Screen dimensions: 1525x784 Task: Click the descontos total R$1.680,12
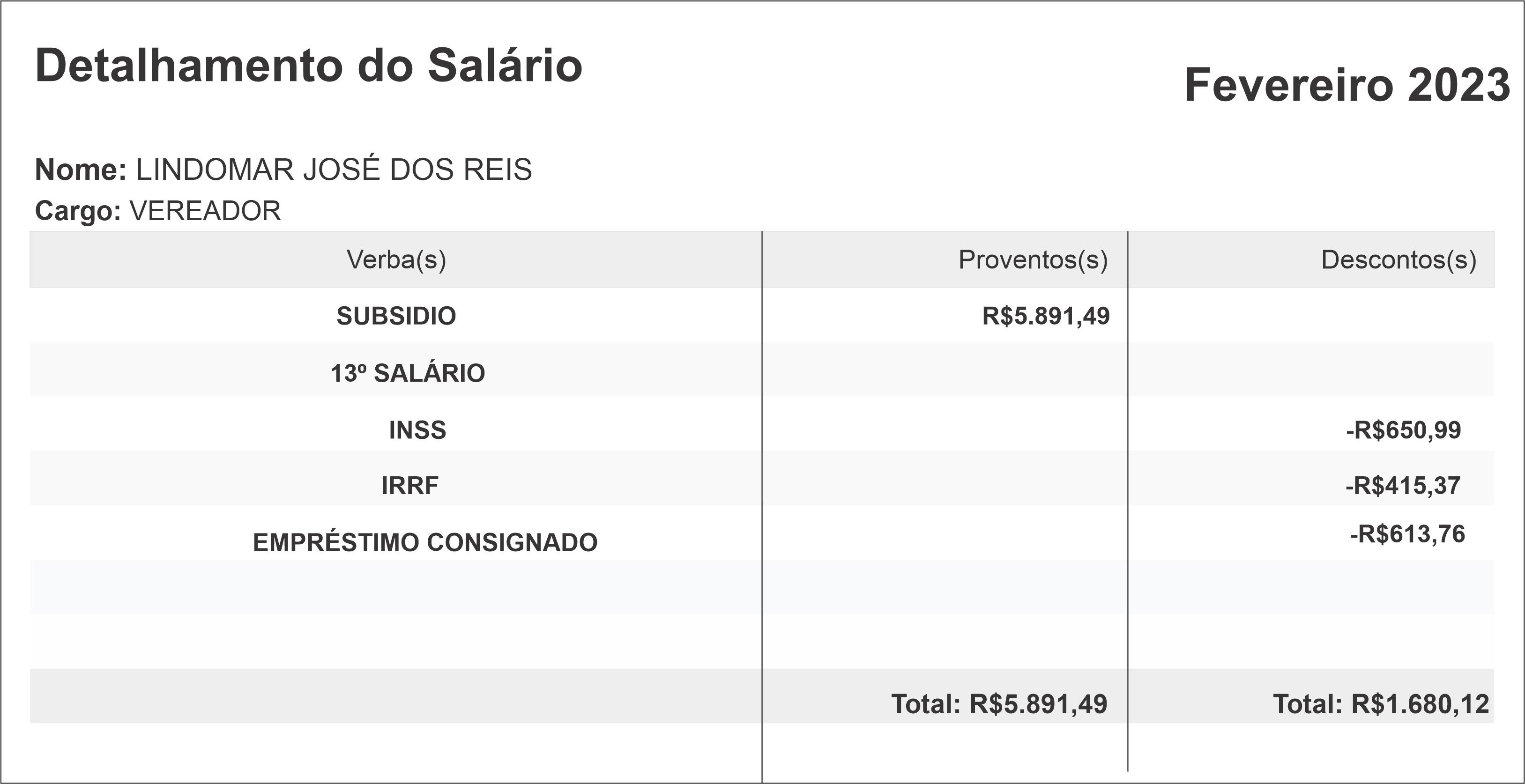point(1381,704)
